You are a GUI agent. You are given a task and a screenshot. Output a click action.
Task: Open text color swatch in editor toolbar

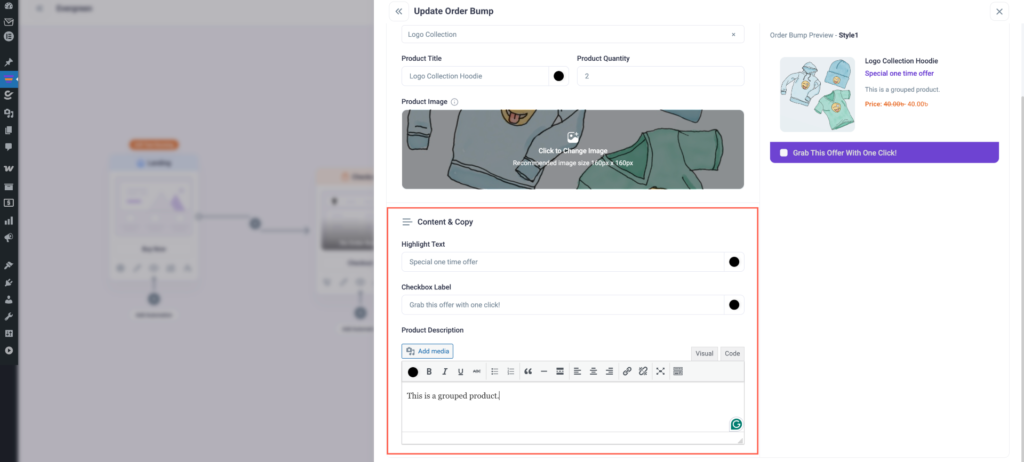coord(413,372)
